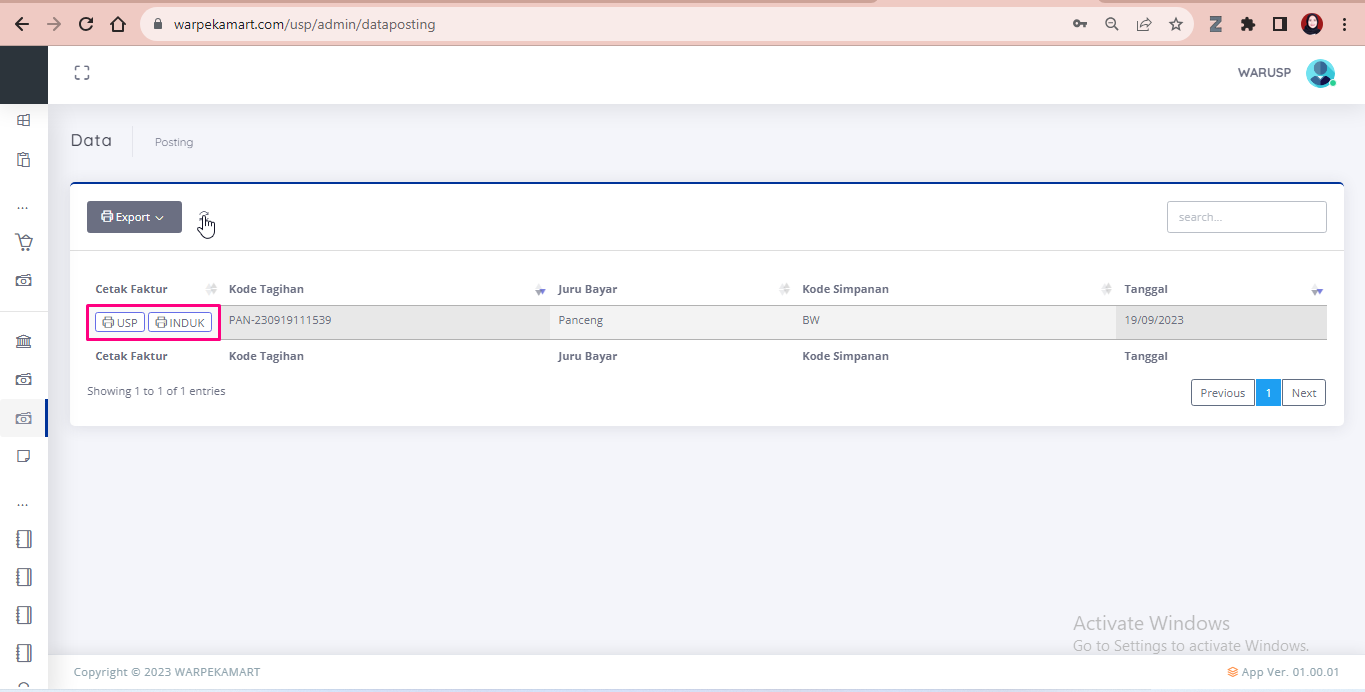
Task: Focus the table search field
Action: pos(1247,217)
